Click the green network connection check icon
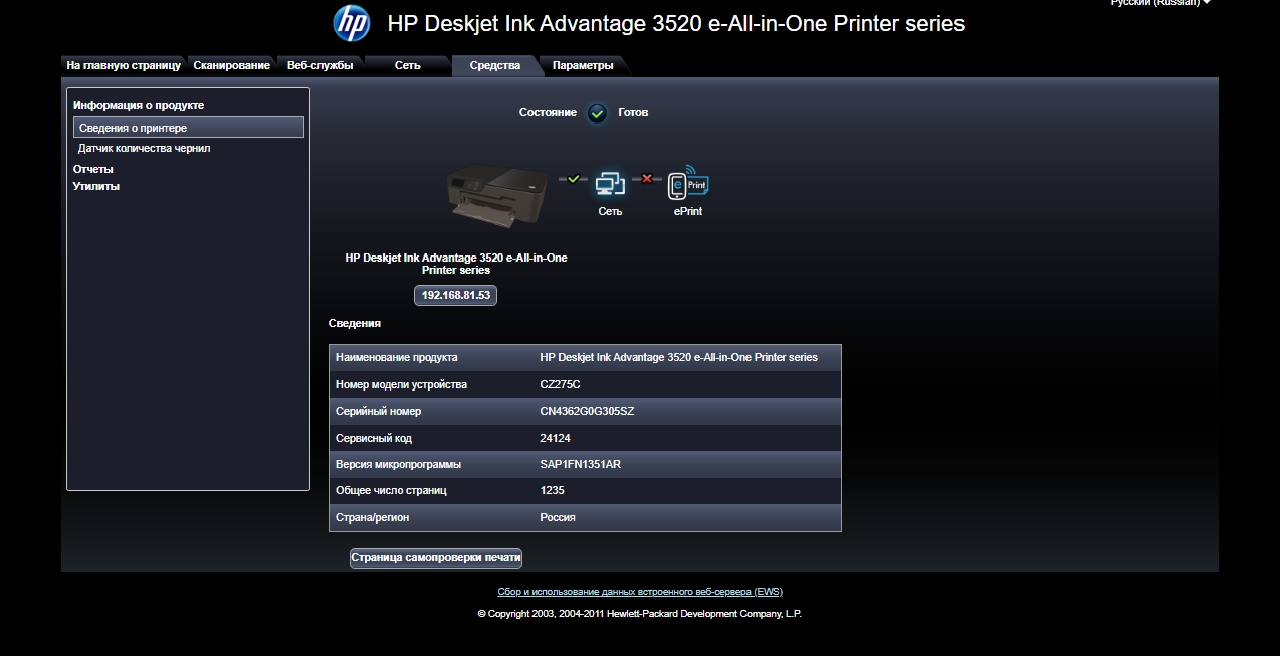Image resolution: width=1280 pixels, height=656 pixels. [x=573, y=179]
